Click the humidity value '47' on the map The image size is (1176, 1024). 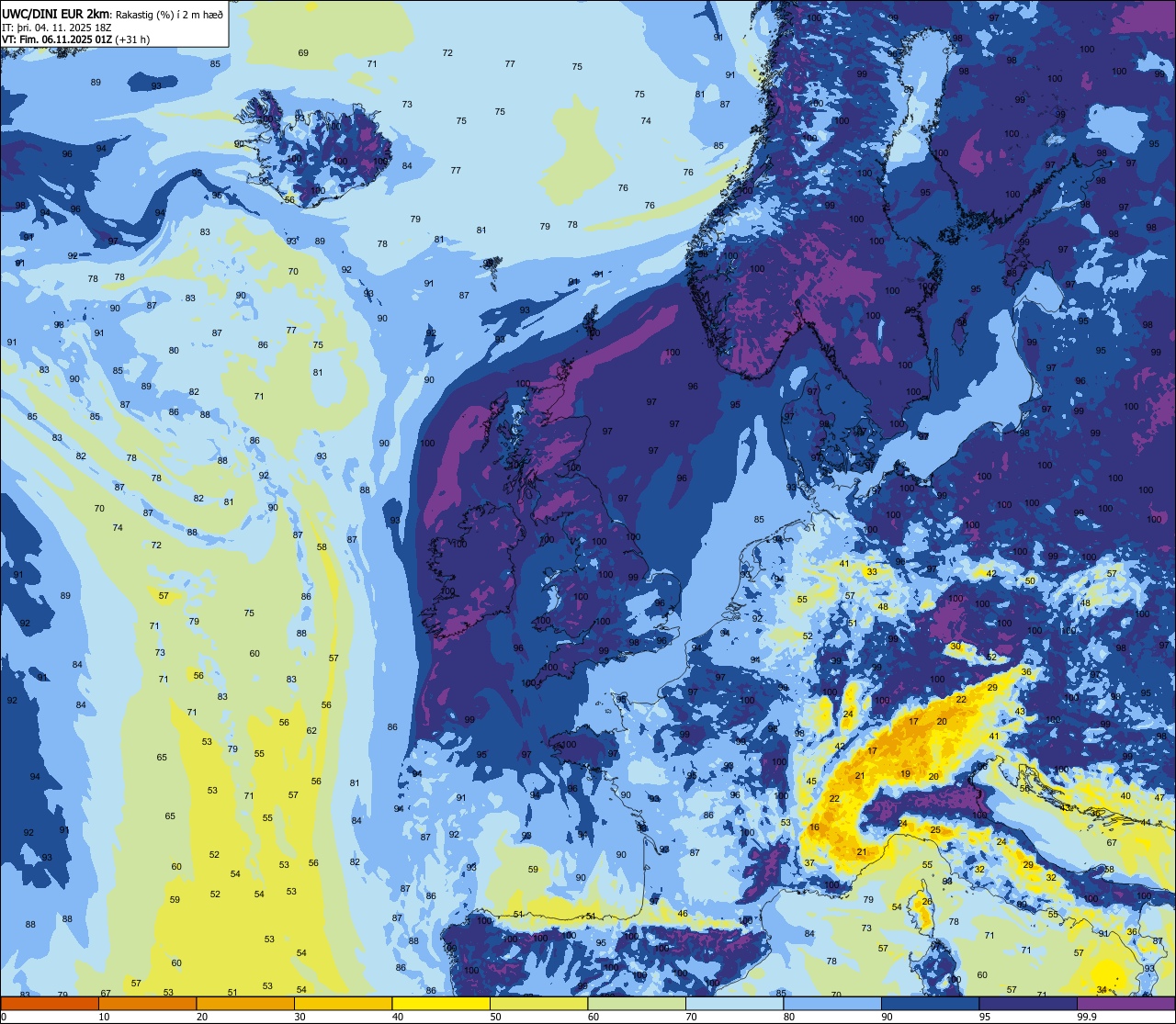[x=1159, y=797]
